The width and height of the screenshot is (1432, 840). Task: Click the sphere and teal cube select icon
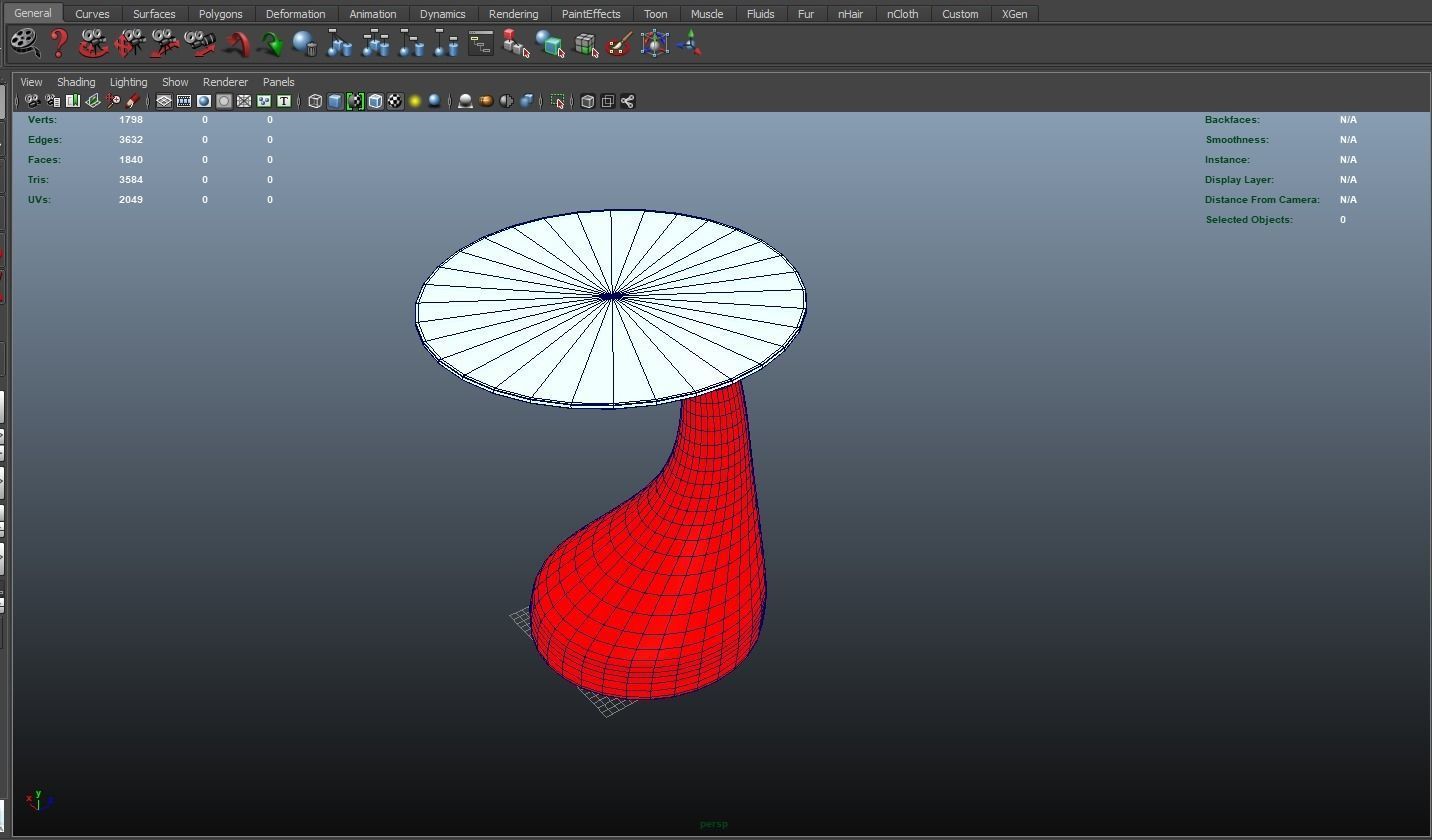click(550, 44)
